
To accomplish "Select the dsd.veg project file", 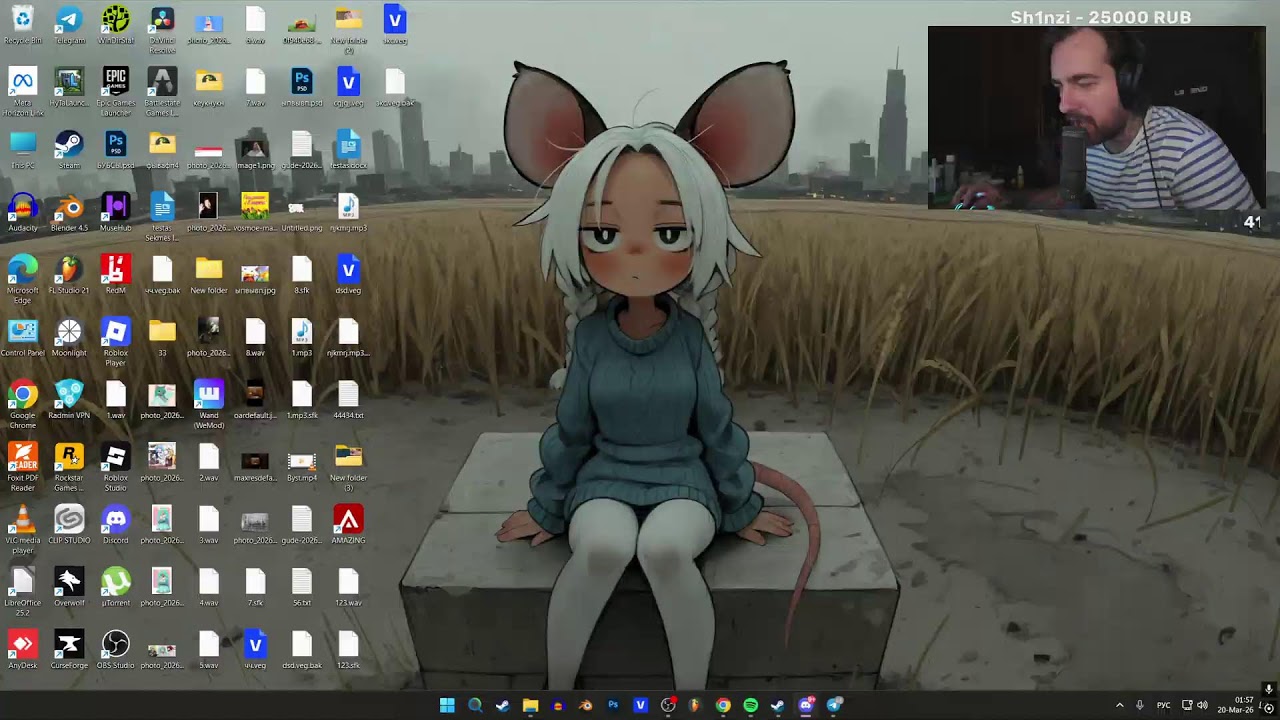I will coord(348,276).
